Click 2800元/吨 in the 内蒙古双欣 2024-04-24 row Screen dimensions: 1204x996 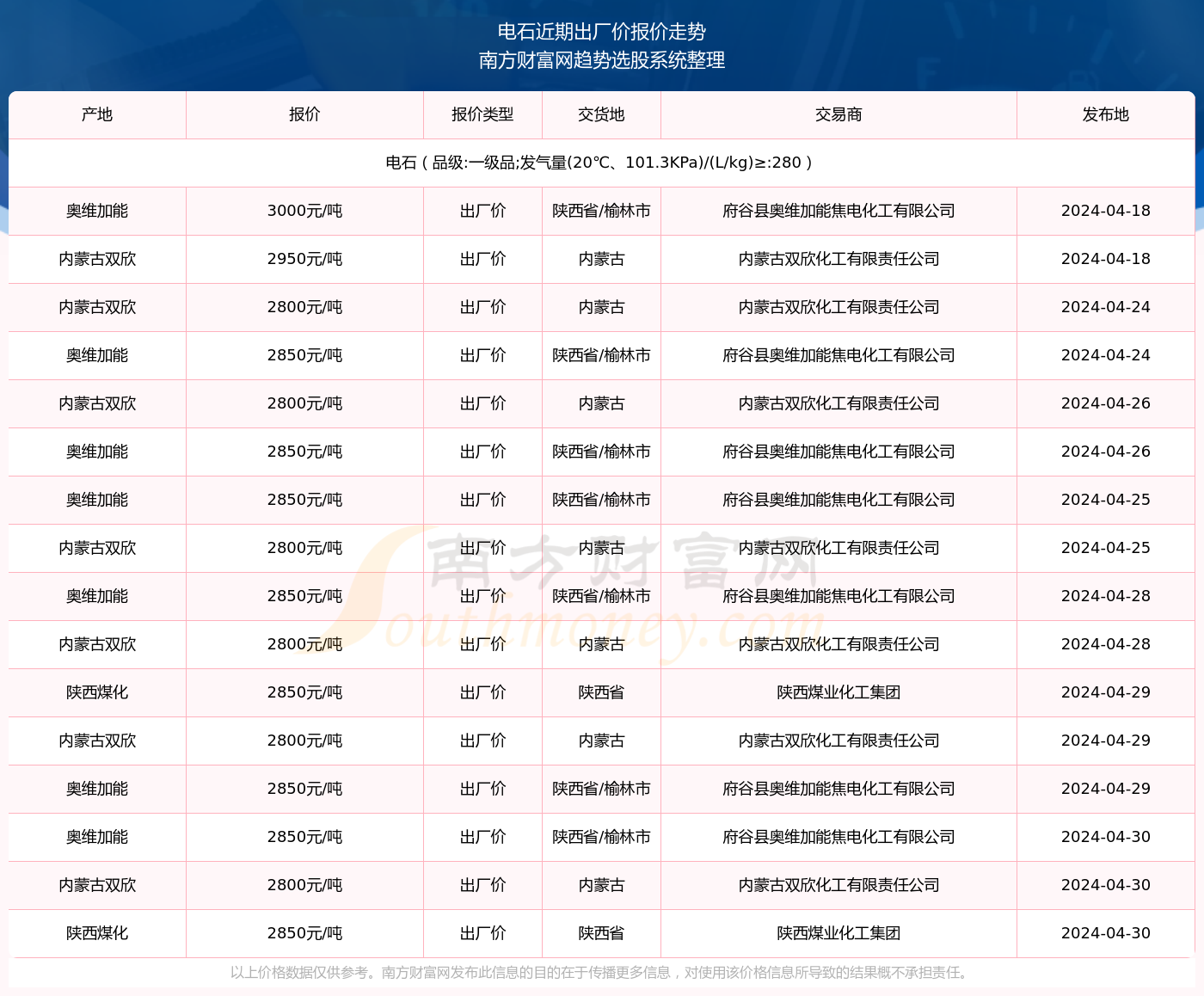[304, 307]
